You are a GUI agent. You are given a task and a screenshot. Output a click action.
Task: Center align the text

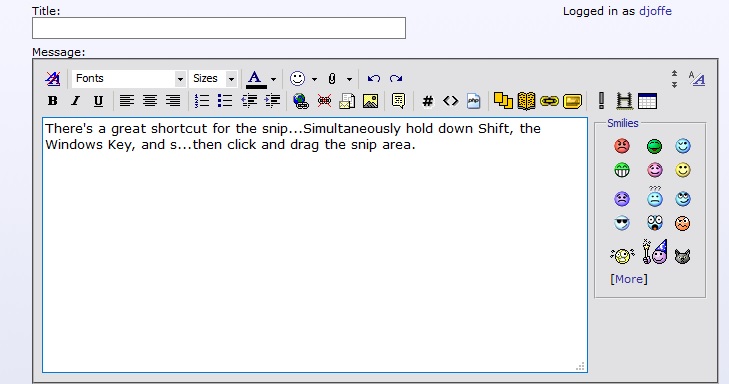(150, 100)
